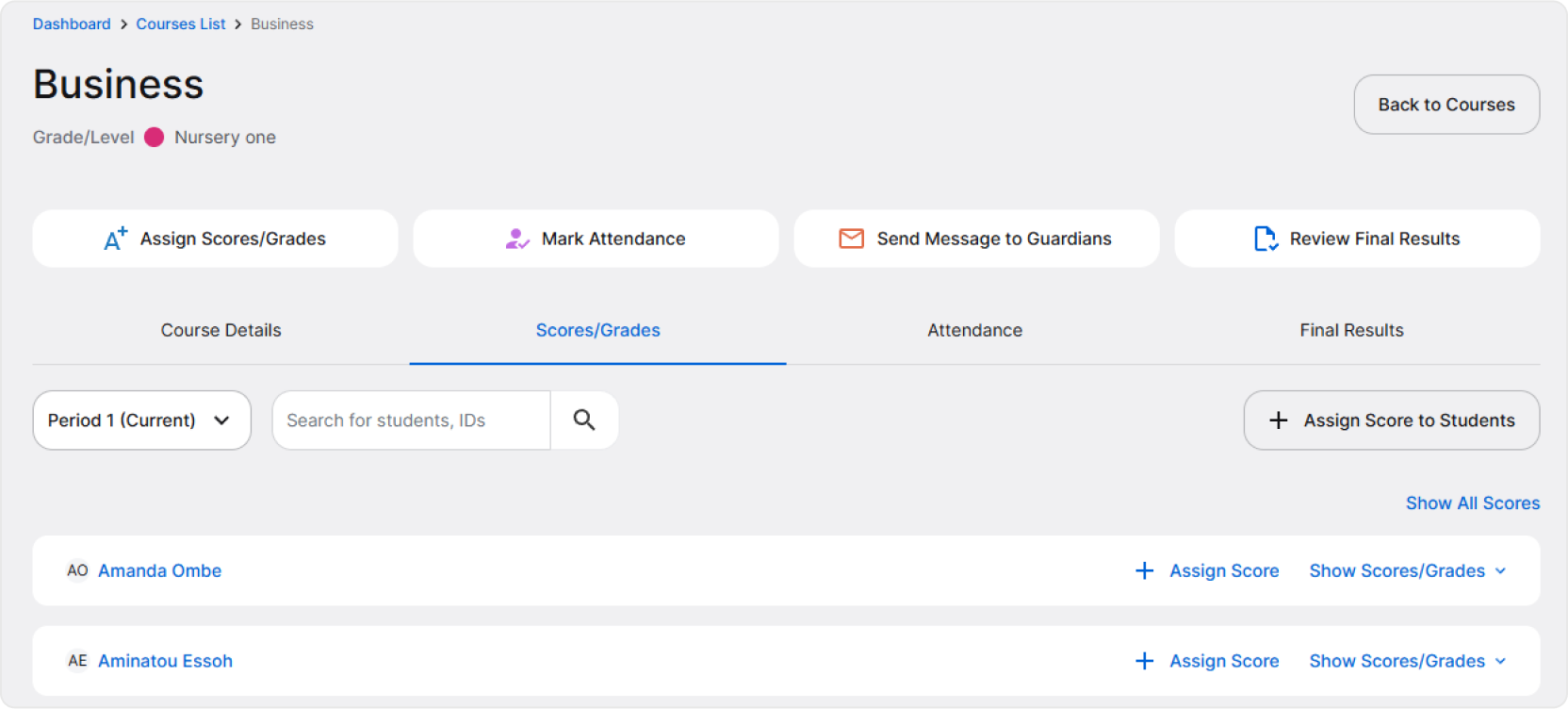Click the pink Nursery one color dot
1568x709 pixels.
155,138
